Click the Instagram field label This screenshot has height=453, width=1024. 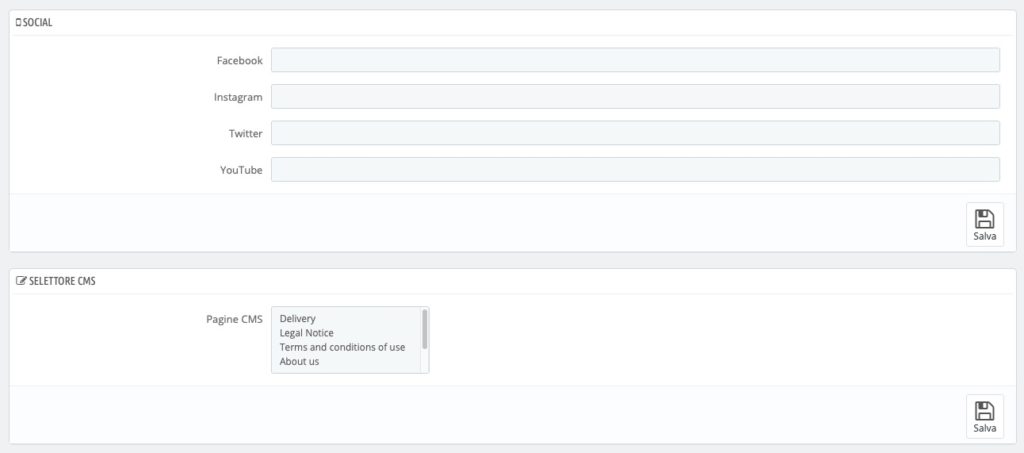pos(238,97)
